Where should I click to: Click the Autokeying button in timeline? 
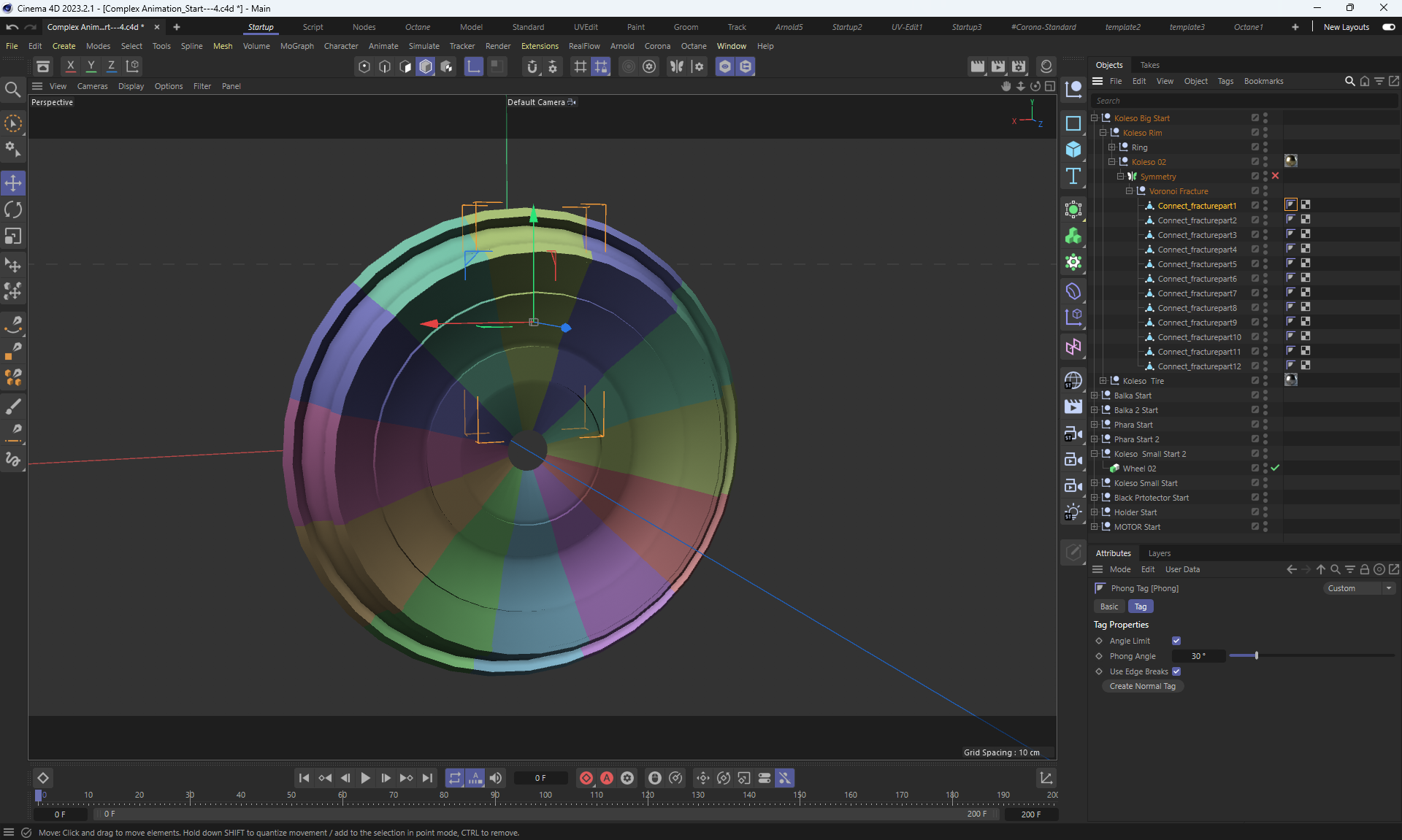click(606, 778)
